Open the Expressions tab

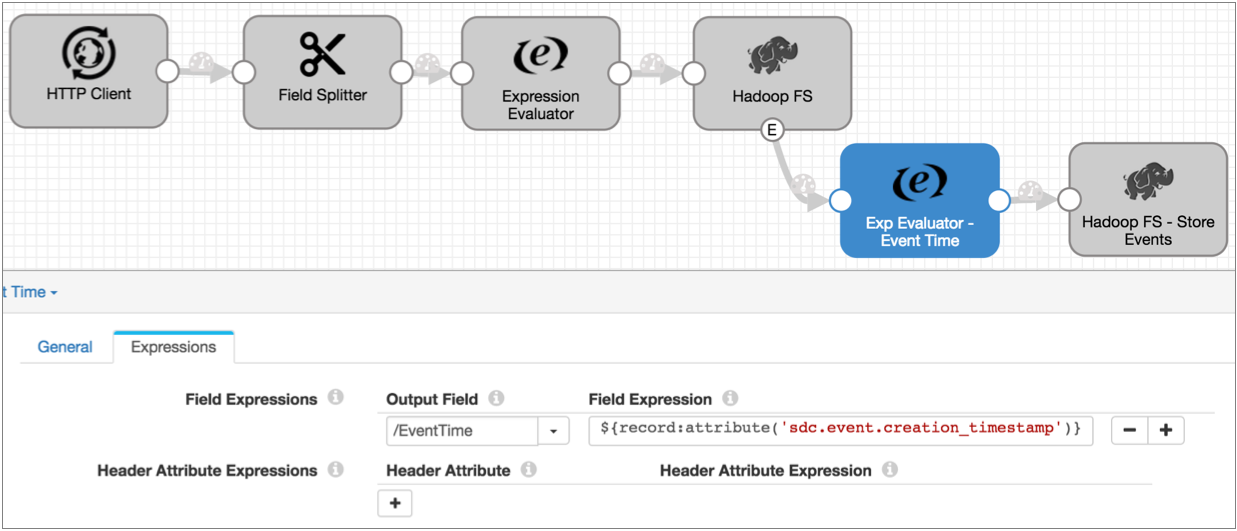pyautogui.click(x=173, y=347)
